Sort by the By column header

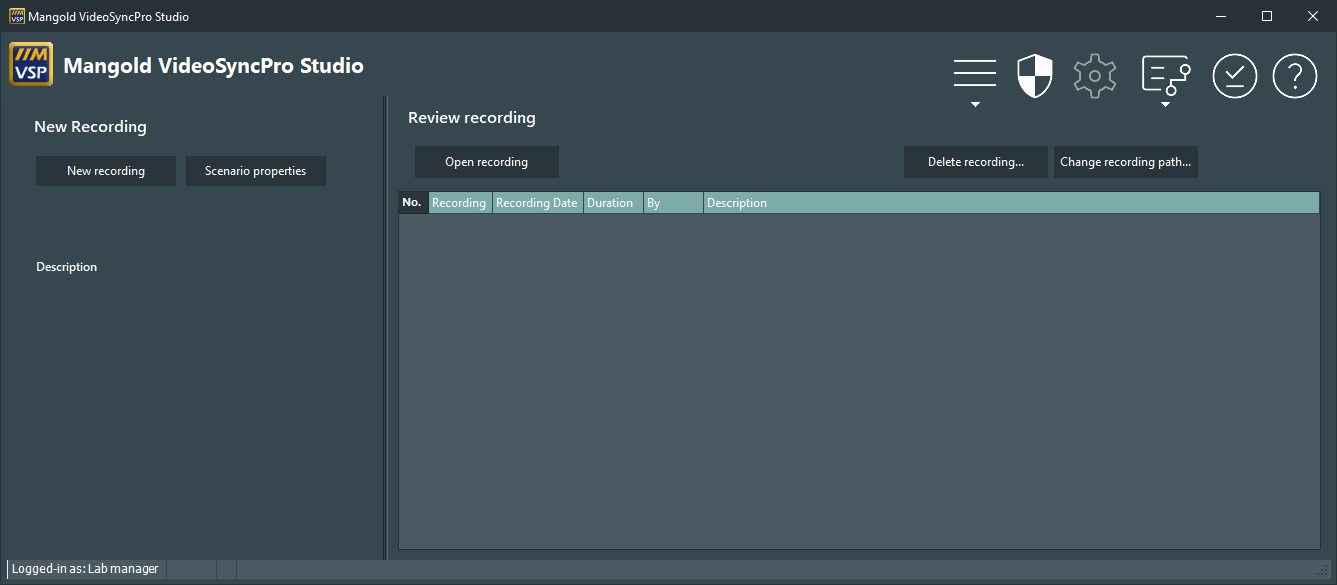pos(673,203)
